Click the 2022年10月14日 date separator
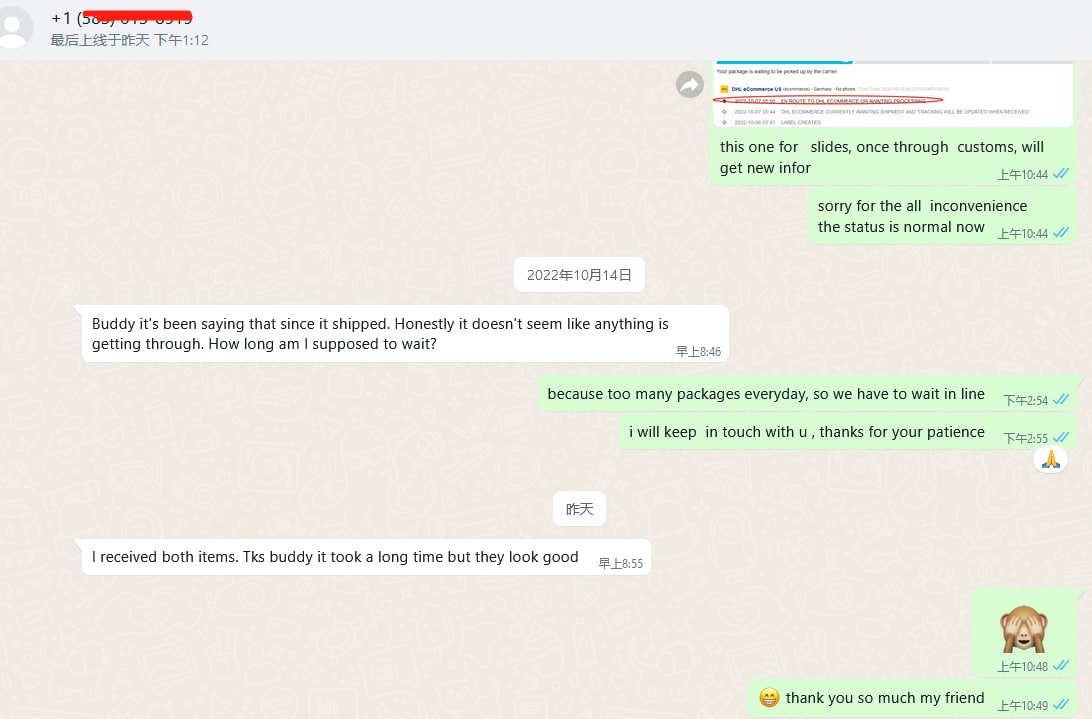 [579, 275]
